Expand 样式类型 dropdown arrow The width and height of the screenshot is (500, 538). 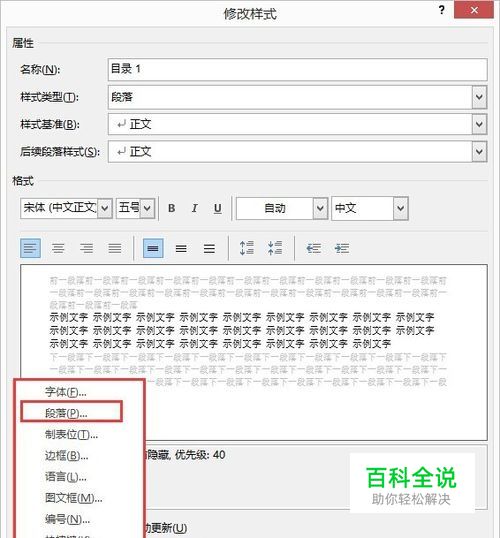(x=479, y=97)
